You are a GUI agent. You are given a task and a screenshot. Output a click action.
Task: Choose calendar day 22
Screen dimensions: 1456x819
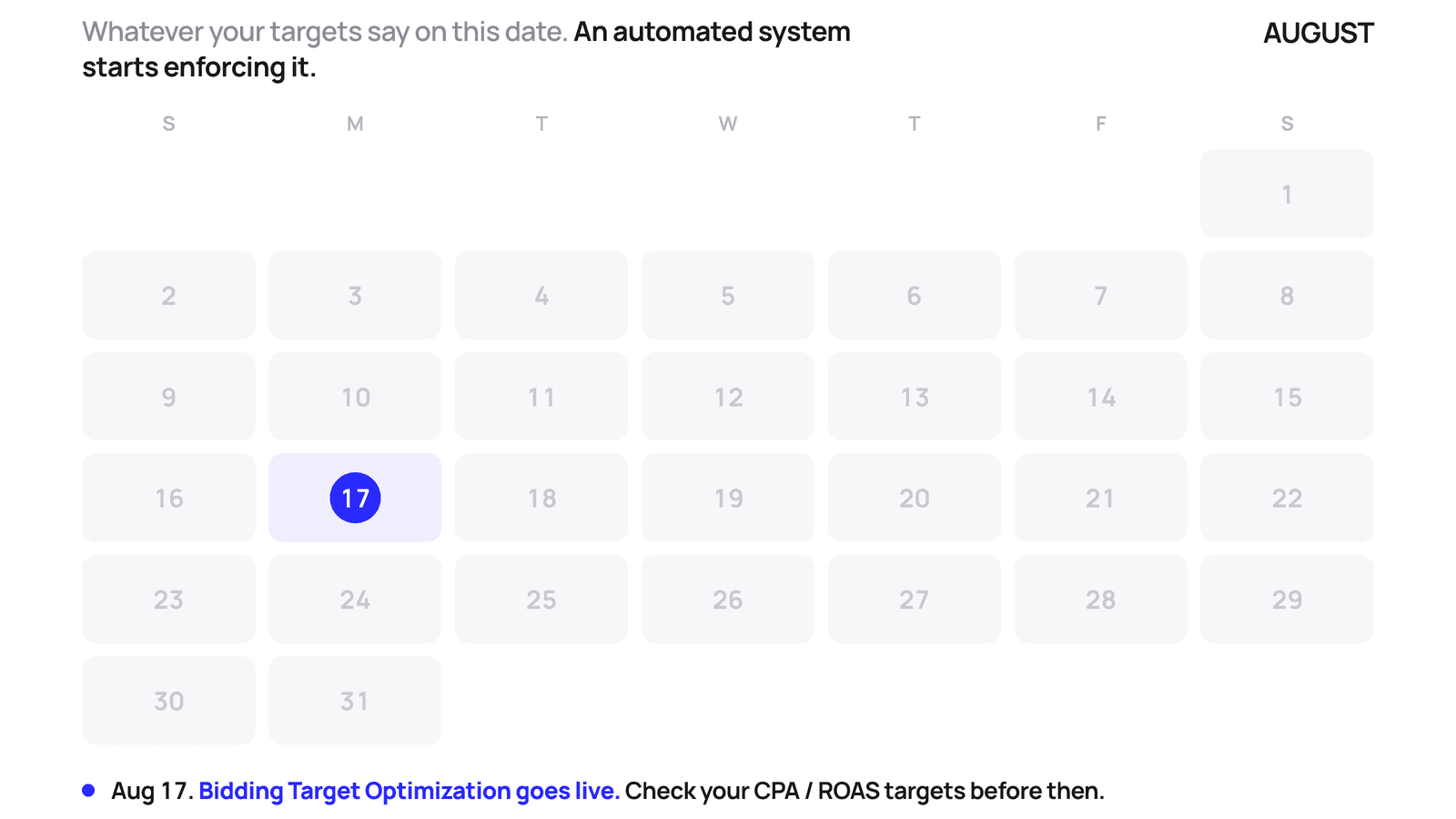click(x=1287, y=498)
